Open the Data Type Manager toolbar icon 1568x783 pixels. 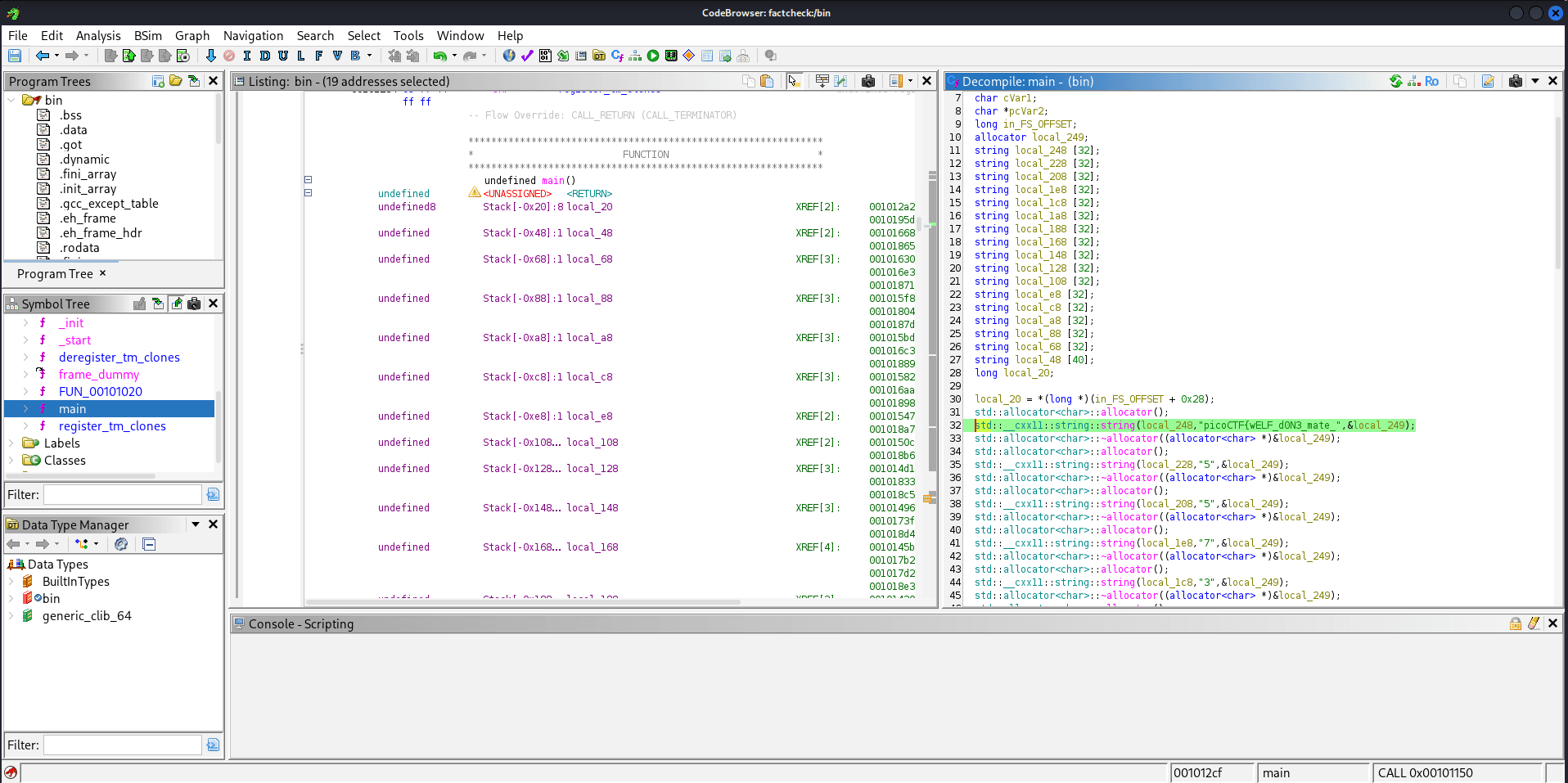click(x=599, y=56)
